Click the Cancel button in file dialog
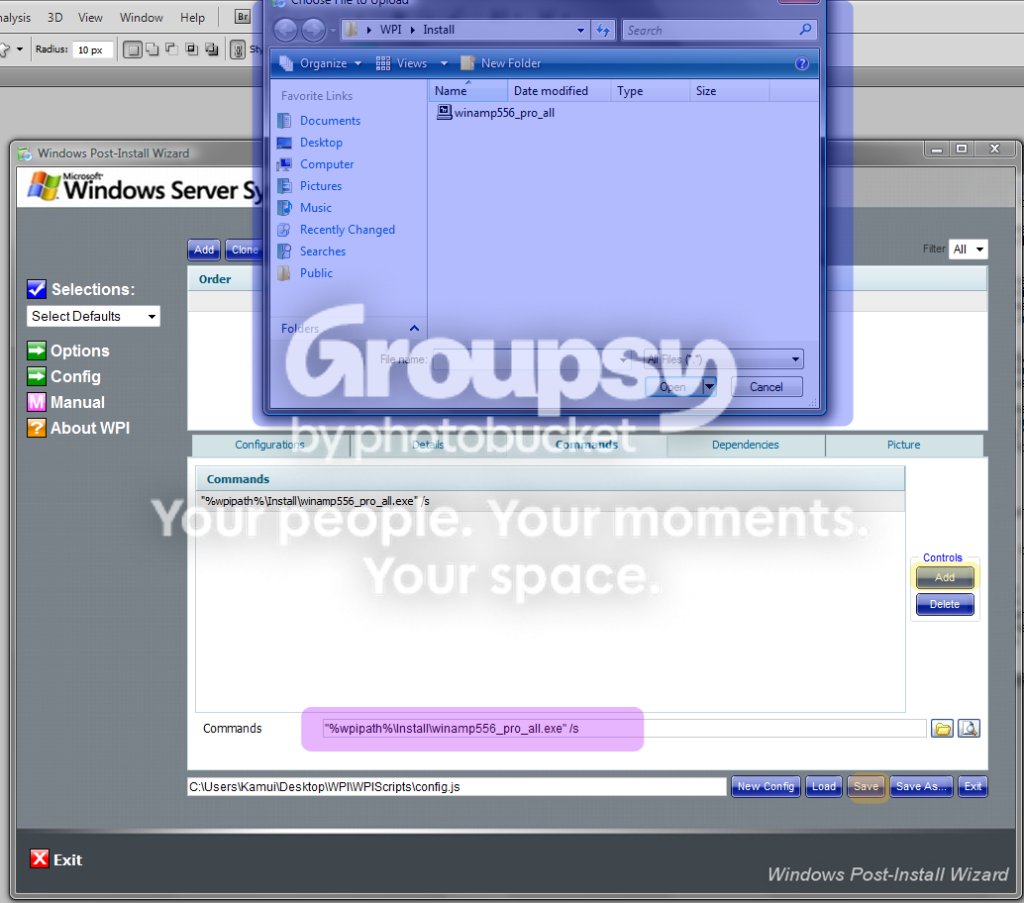 (x=766, y=387)
